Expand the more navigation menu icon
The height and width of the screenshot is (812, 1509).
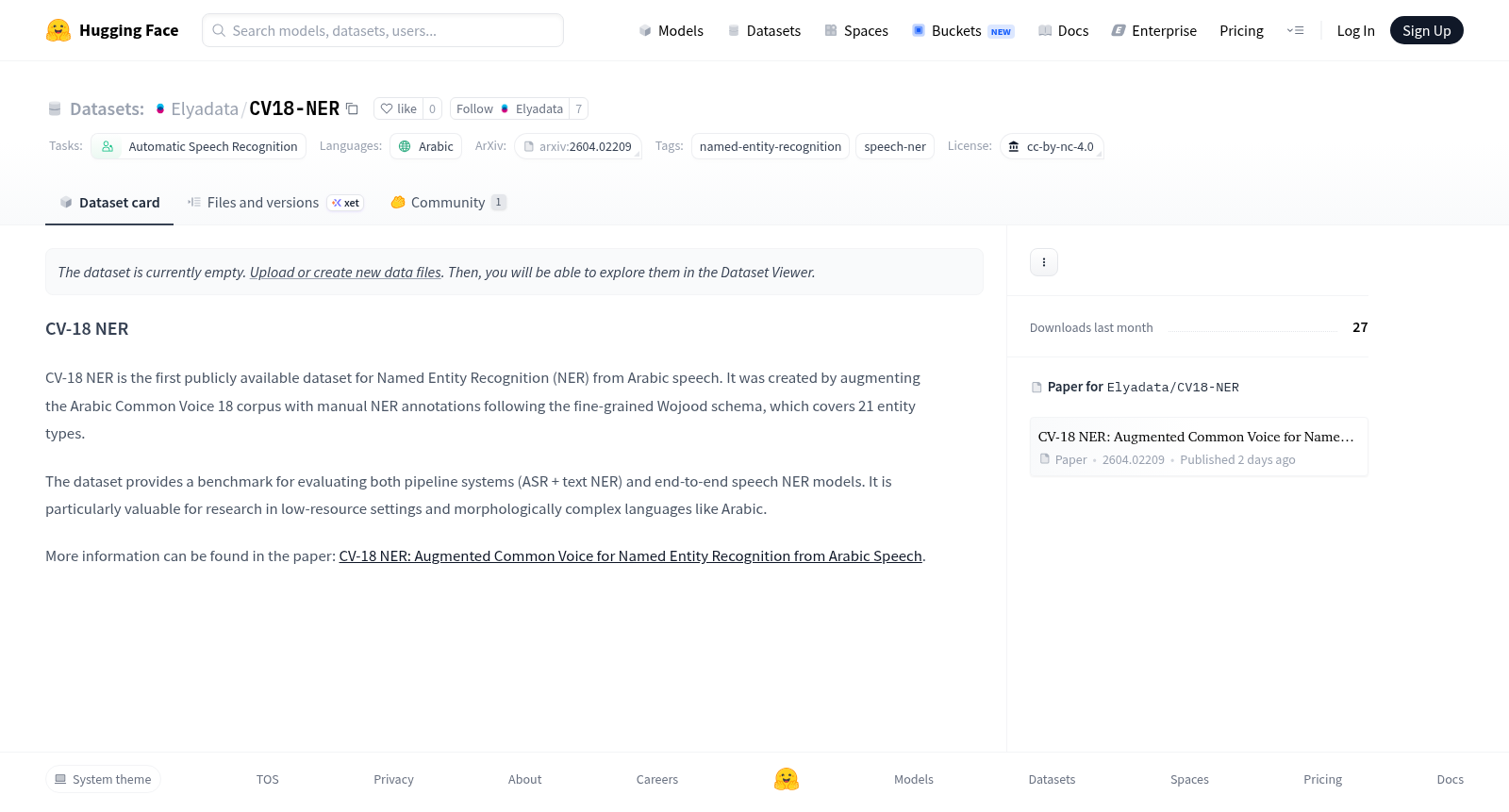(1295, 30)
